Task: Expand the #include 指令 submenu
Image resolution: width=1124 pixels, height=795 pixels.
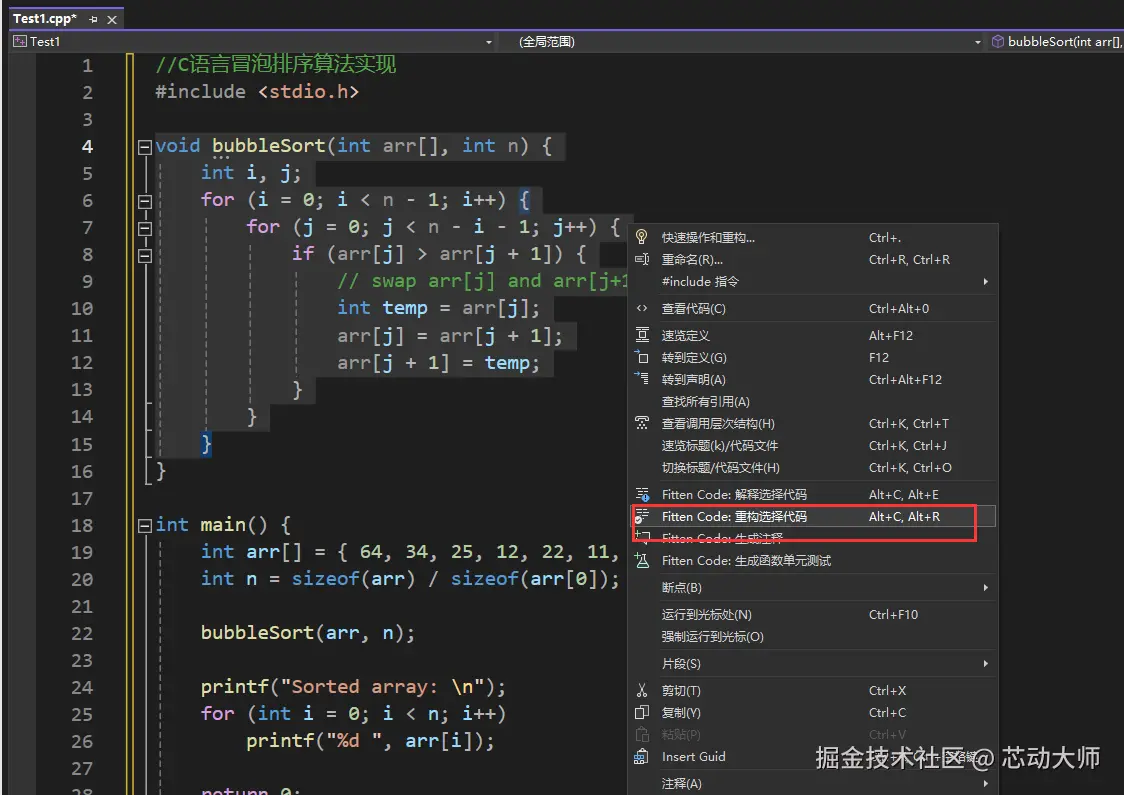Action: click(x=814, y=282)
